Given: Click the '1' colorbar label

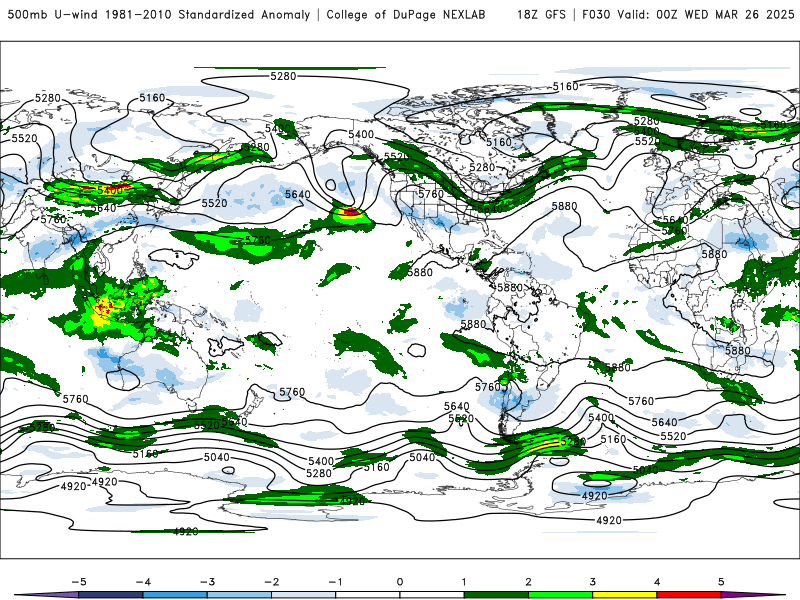Looking at the screenshot, I should [464, 582].
